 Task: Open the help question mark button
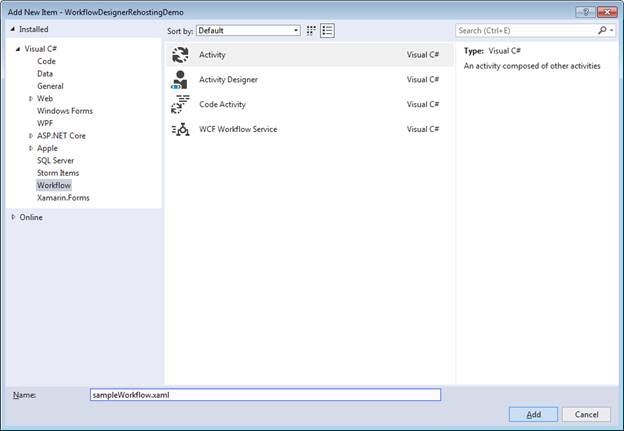(x=585, y=12)
